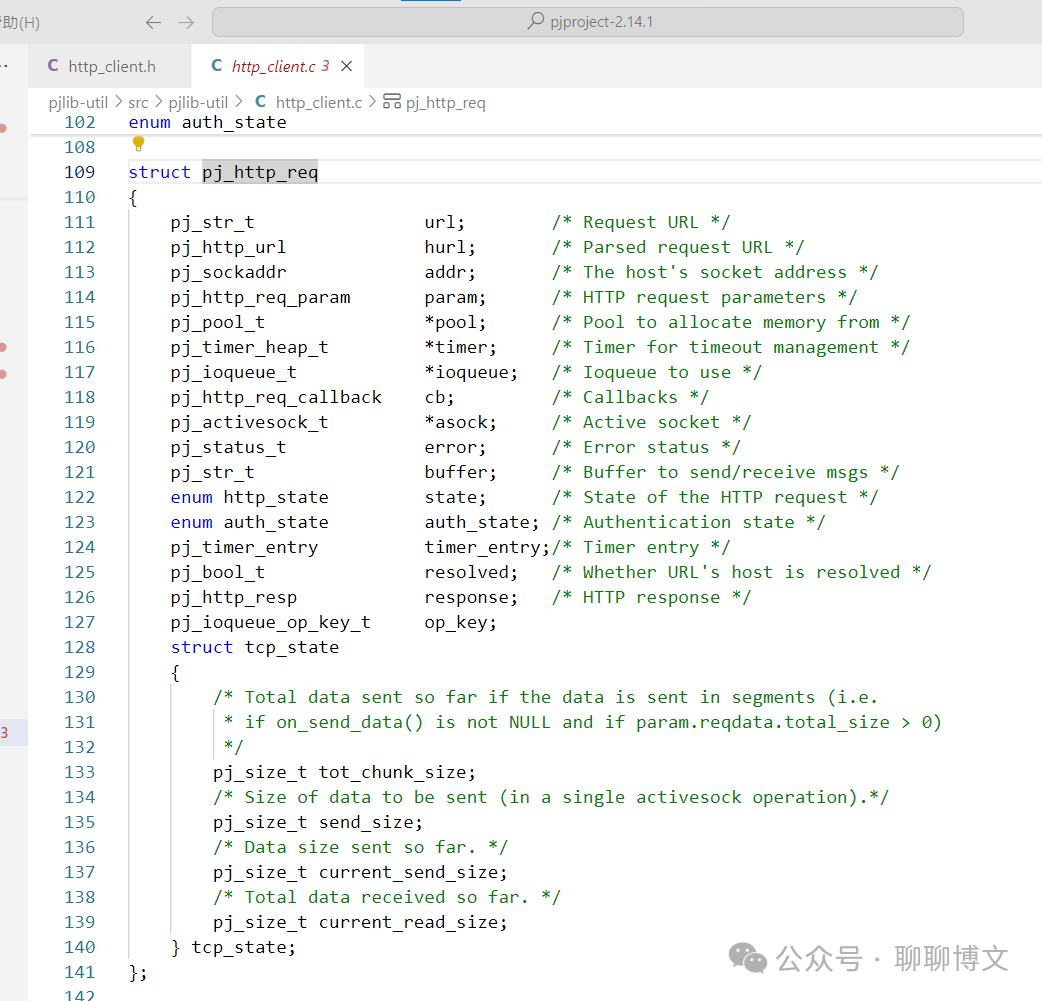Click the pj_http_req_param type
This screenshot has width=1042, height=1001.
260,297
